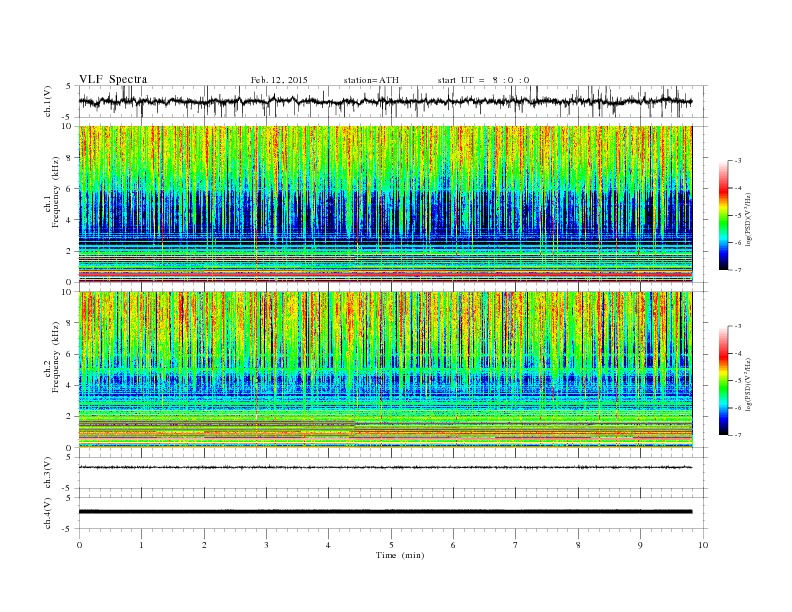Click the time axis tick label "9"

click(x=640, y=545)
